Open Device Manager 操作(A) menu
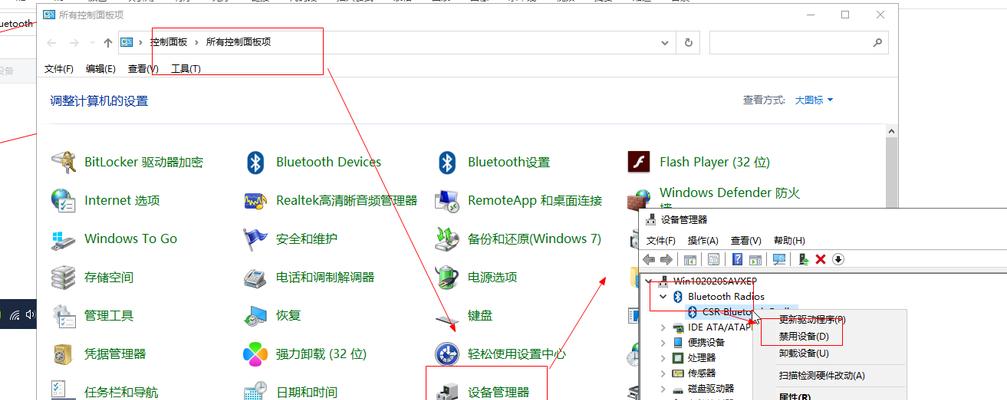This screenshot has width=1007, height=400. [x=703, y=241]
